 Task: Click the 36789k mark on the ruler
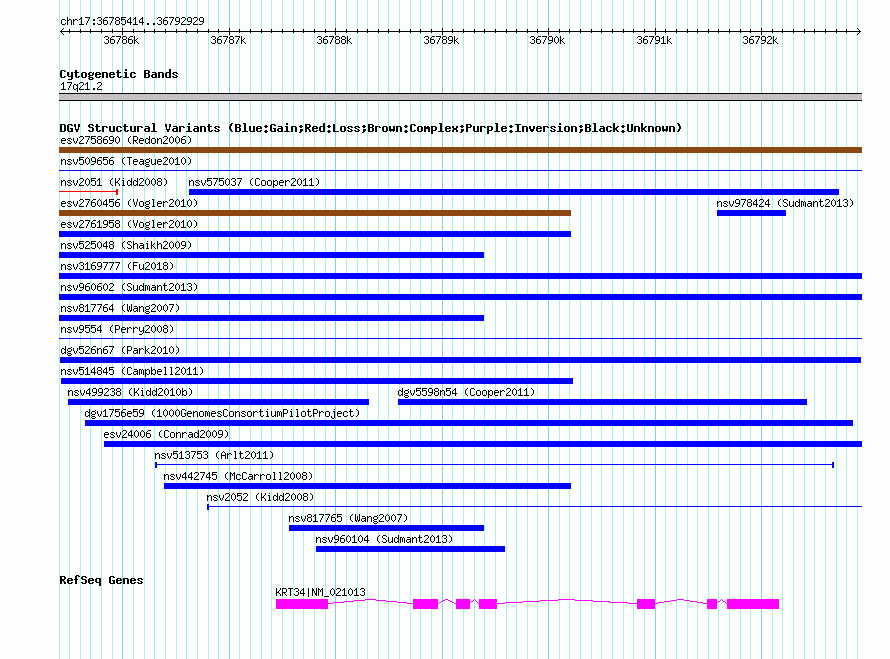[x=441, y=40]
